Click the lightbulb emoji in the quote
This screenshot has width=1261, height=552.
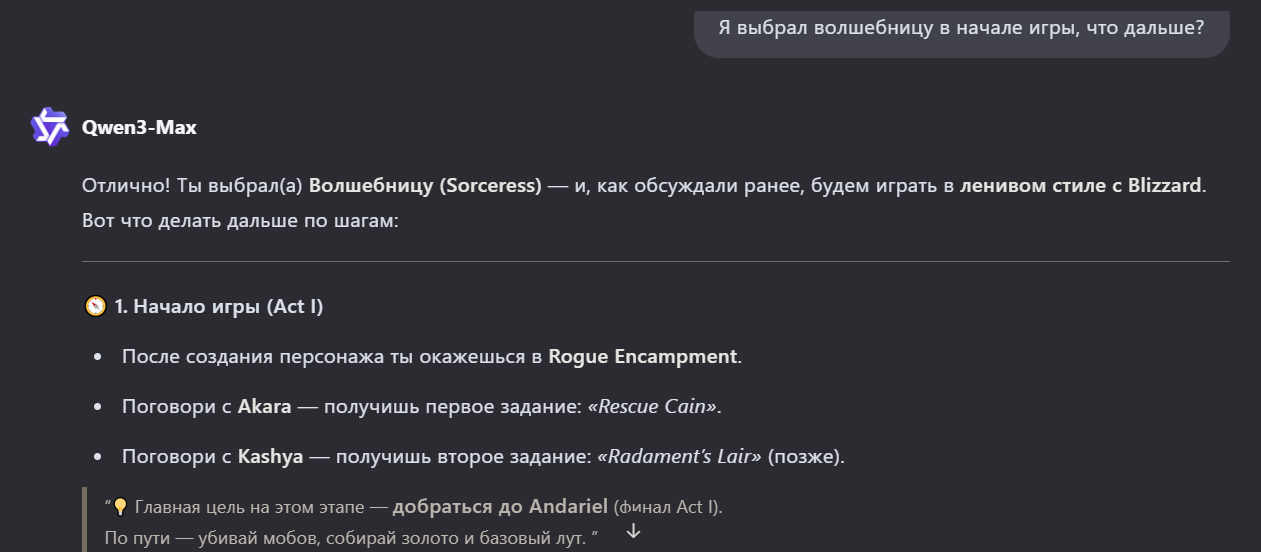point(120,507)
